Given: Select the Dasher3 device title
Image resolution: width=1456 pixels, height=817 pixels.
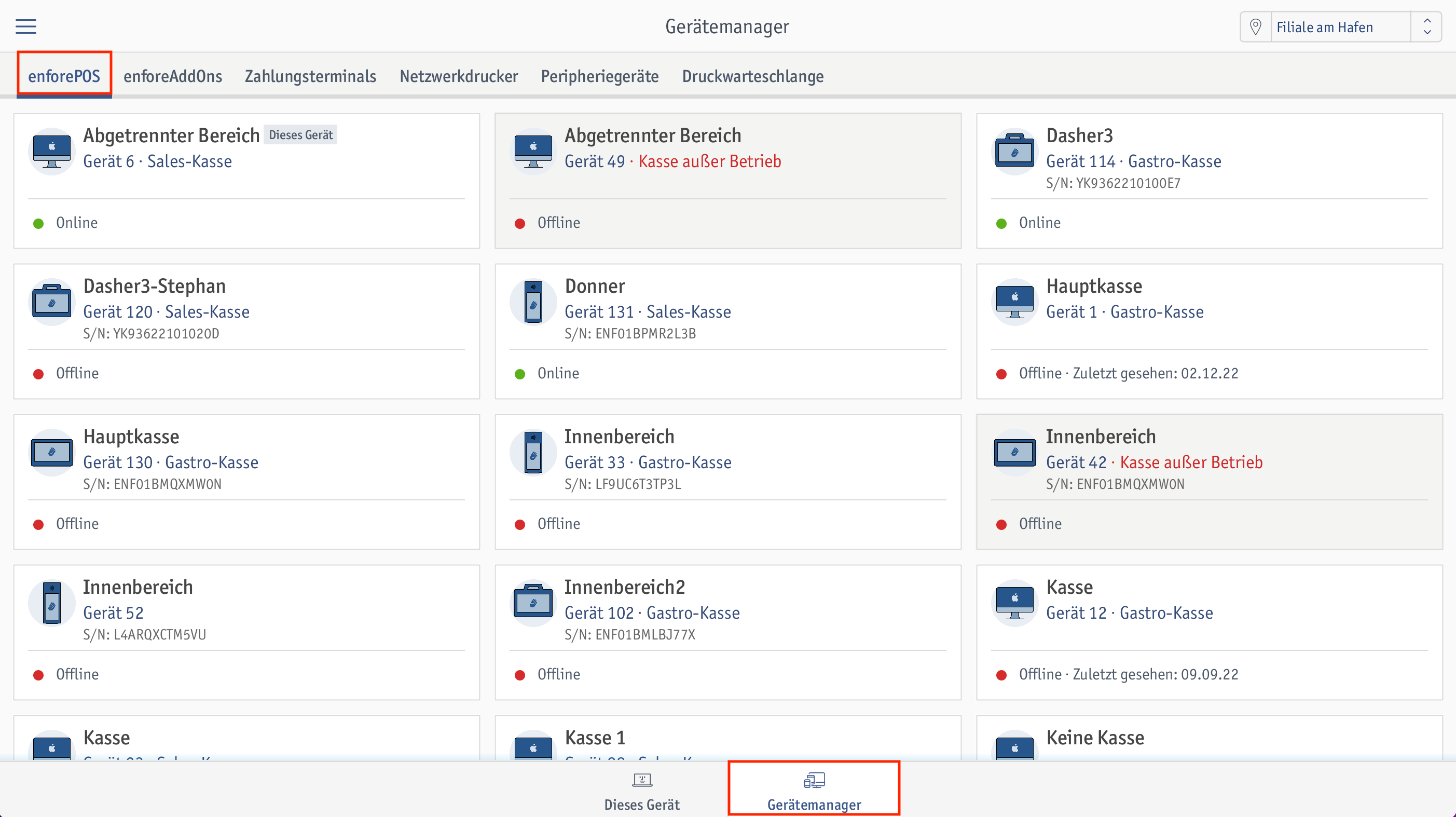Looking at the screenshot, I should point(1079,135).
